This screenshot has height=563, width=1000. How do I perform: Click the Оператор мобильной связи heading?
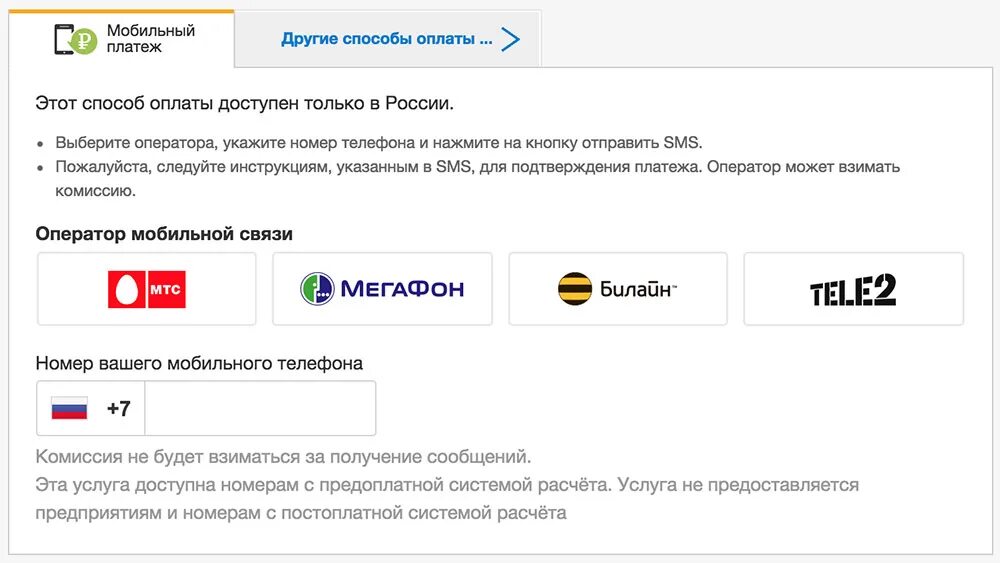[164, 234]
